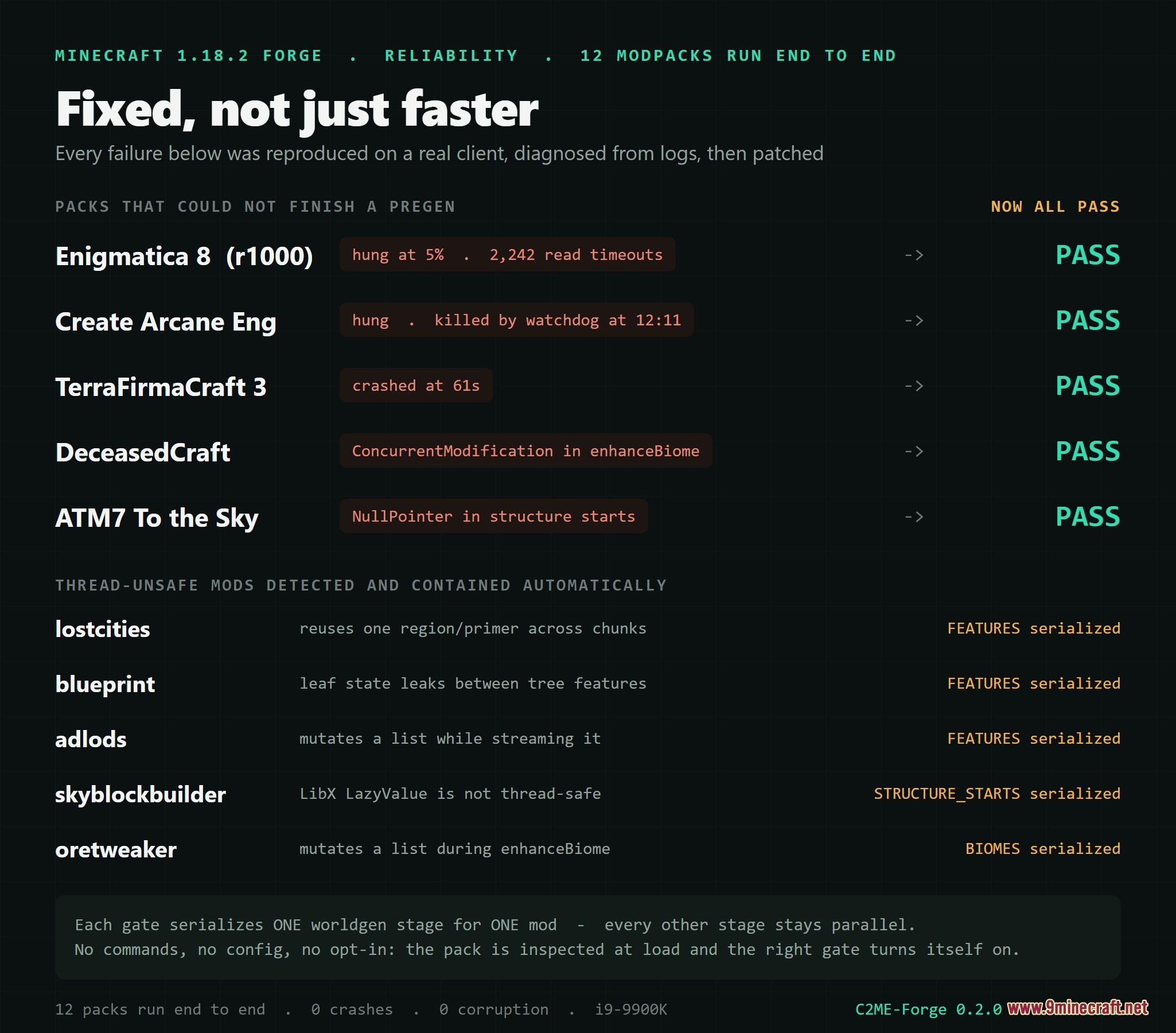Click the "RELIABILITY" header word
The width and height of the screenshot is (1176, 1033).
[451, 56]
